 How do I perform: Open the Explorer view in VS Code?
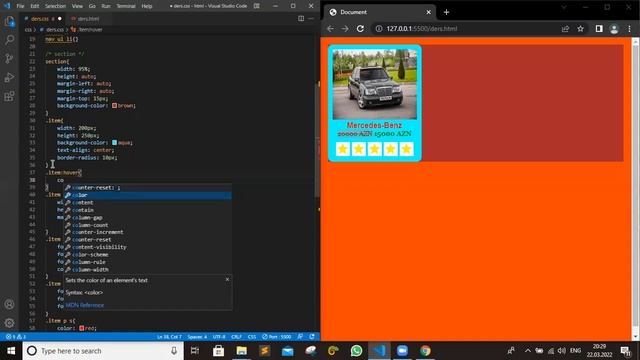click(x=9, y=21)
